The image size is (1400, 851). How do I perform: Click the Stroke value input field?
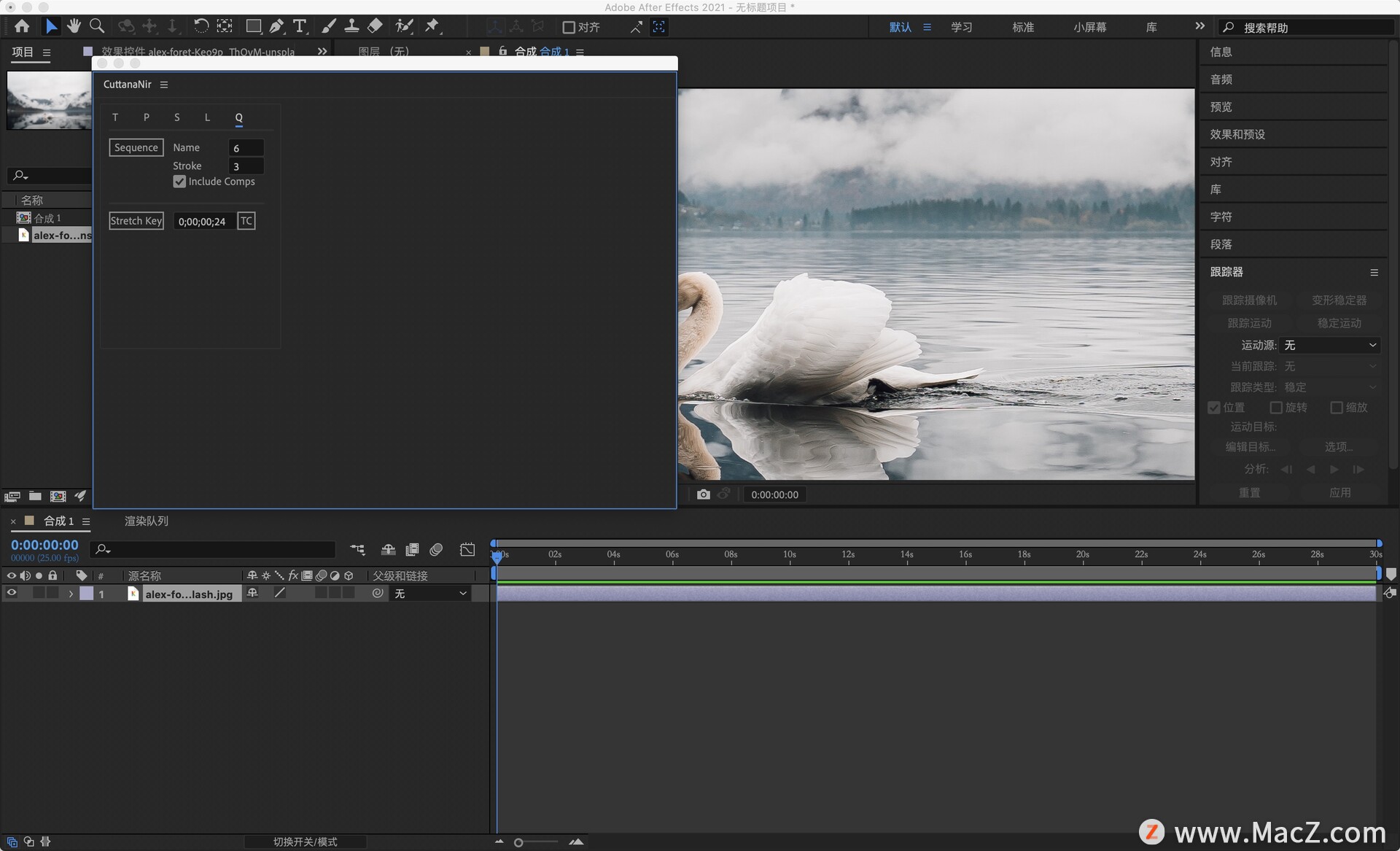(246, 166)
